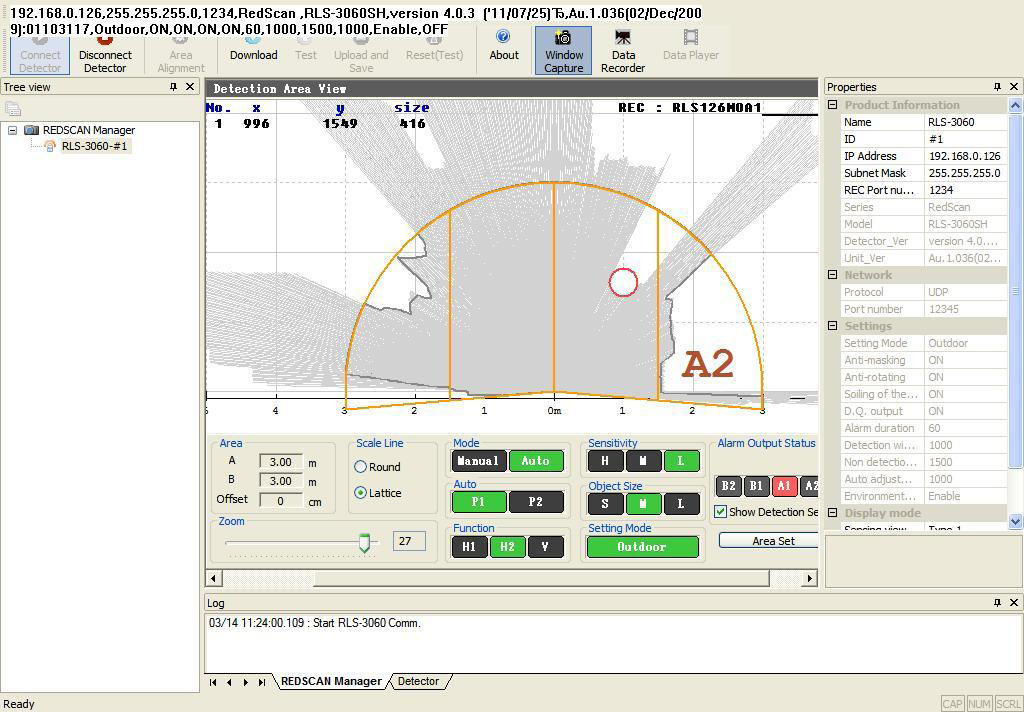Set Object Size to S

pos(605,504)
